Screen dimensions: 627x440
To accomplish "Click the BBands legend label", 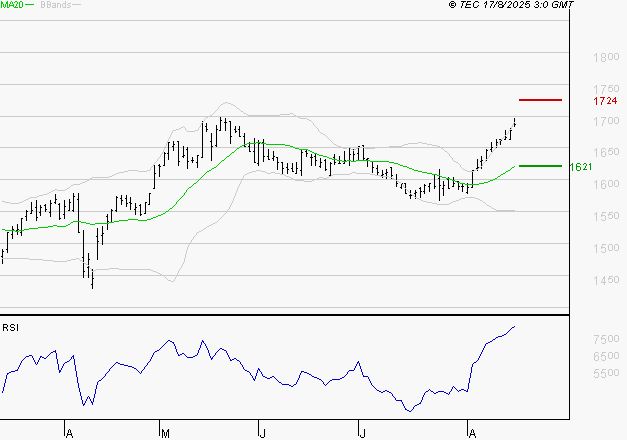I will pos(56,5).
